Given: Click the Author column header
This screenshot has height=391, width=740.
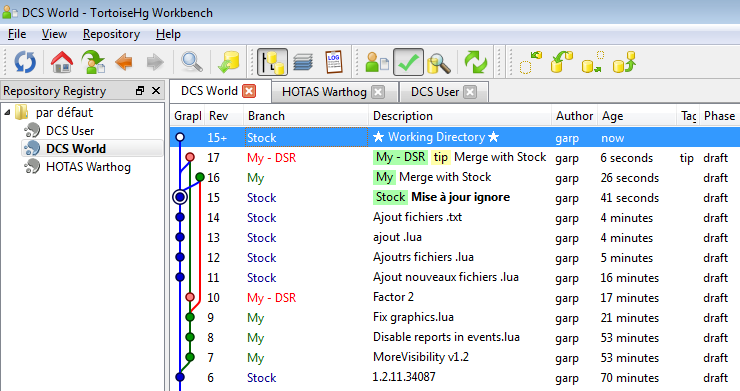Looking at the screenshot, I should pos(574,116).
